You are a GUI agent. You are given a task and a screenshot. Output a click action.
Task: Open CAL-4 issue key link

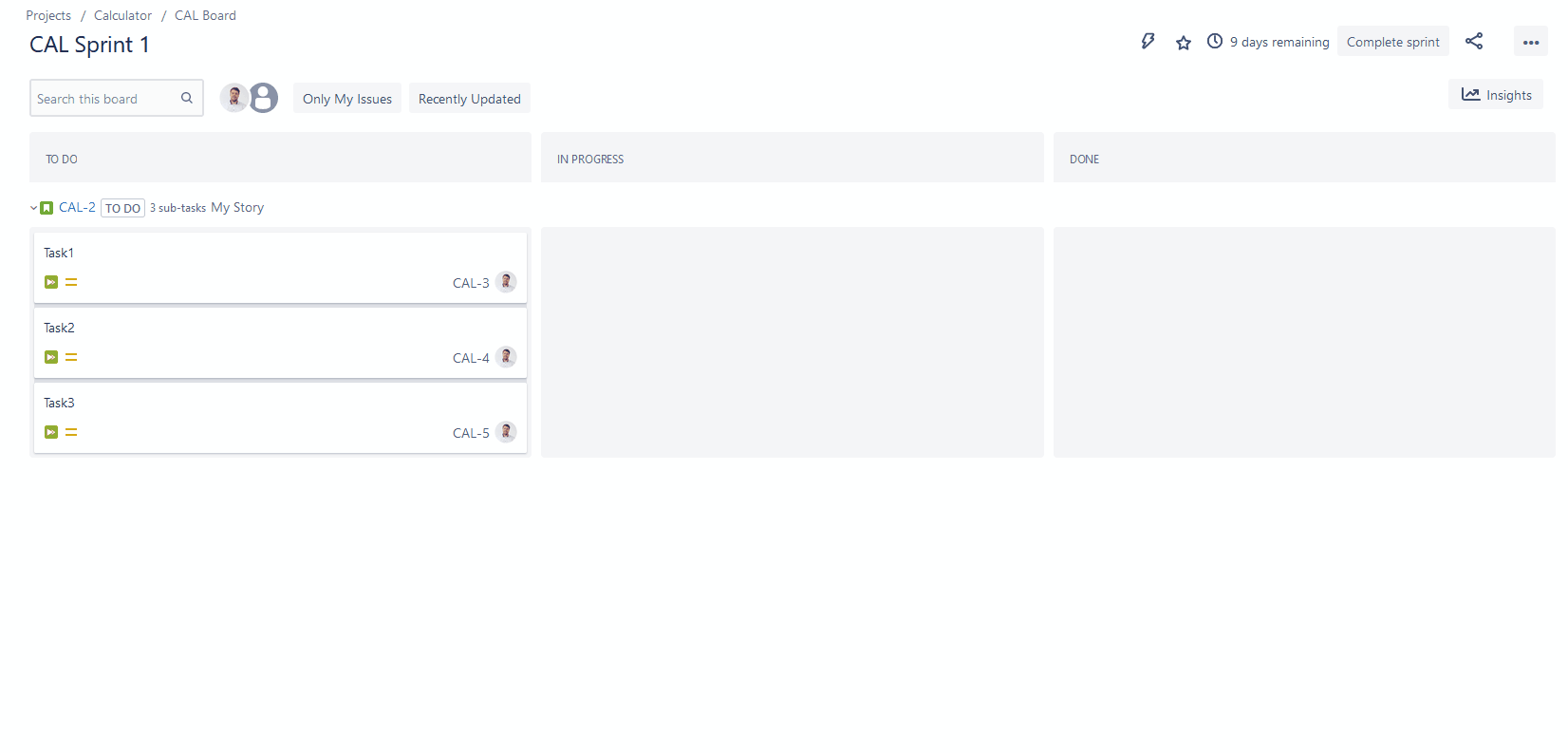click(471, 358)
